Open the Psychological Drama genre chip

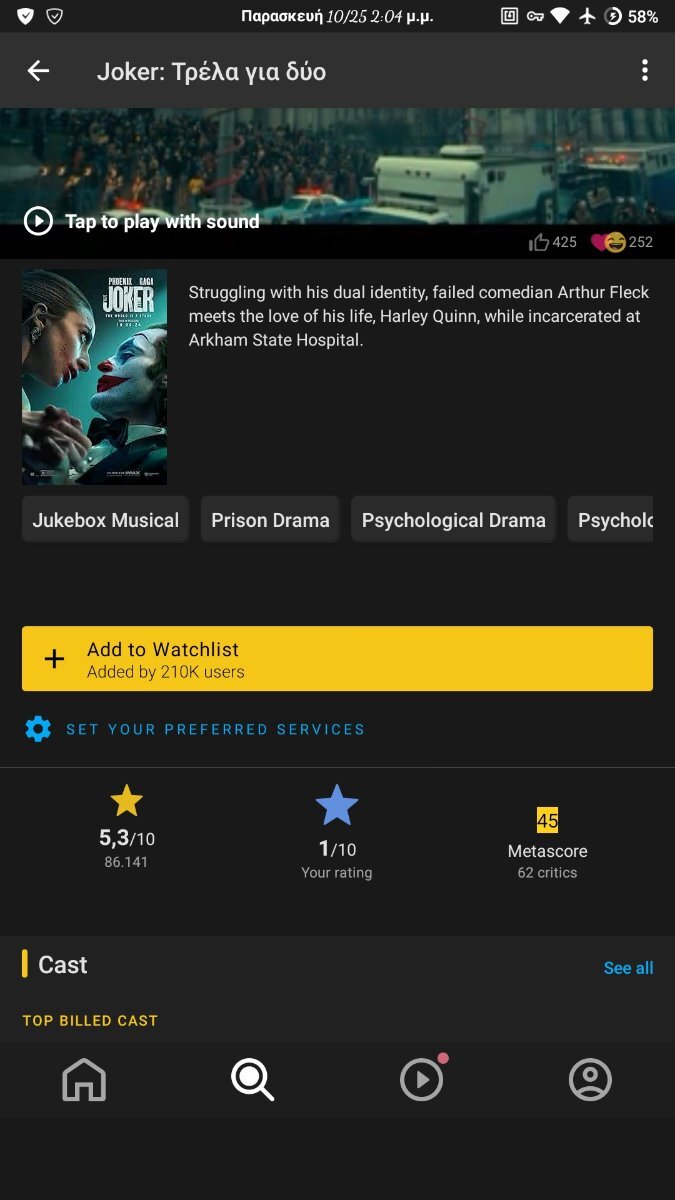coord(453,520)
